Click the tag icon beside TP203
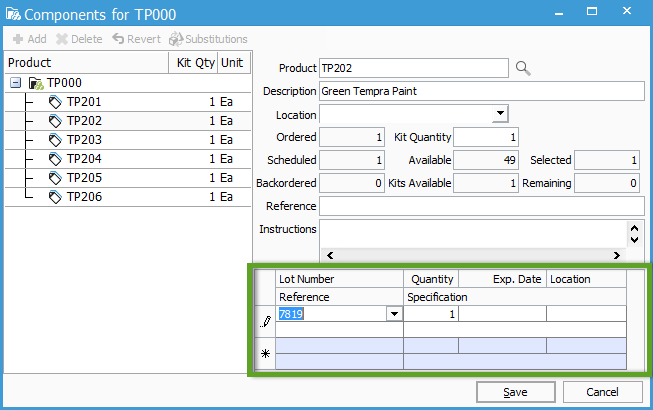Screen dimensions: 653x410 (55, 140)
